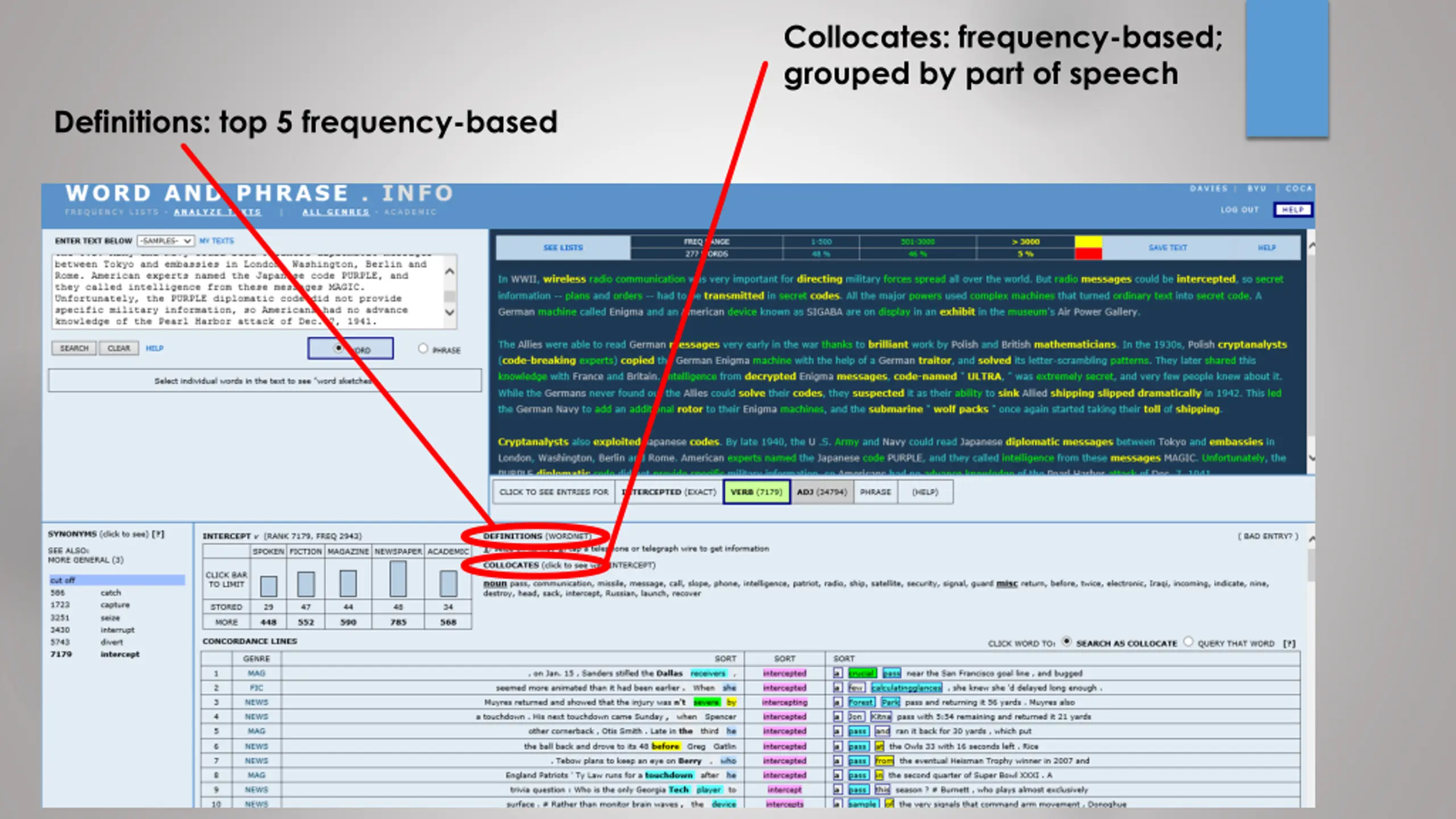Open the COCA link in the header
This screenshot has width=1456, height=819.
[x=1298, y=189]
